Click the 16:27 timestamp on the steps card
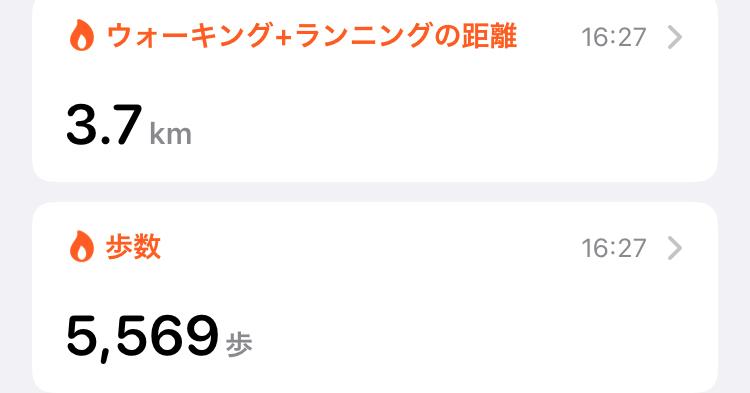The image size is (750, 393). [614, 248]
